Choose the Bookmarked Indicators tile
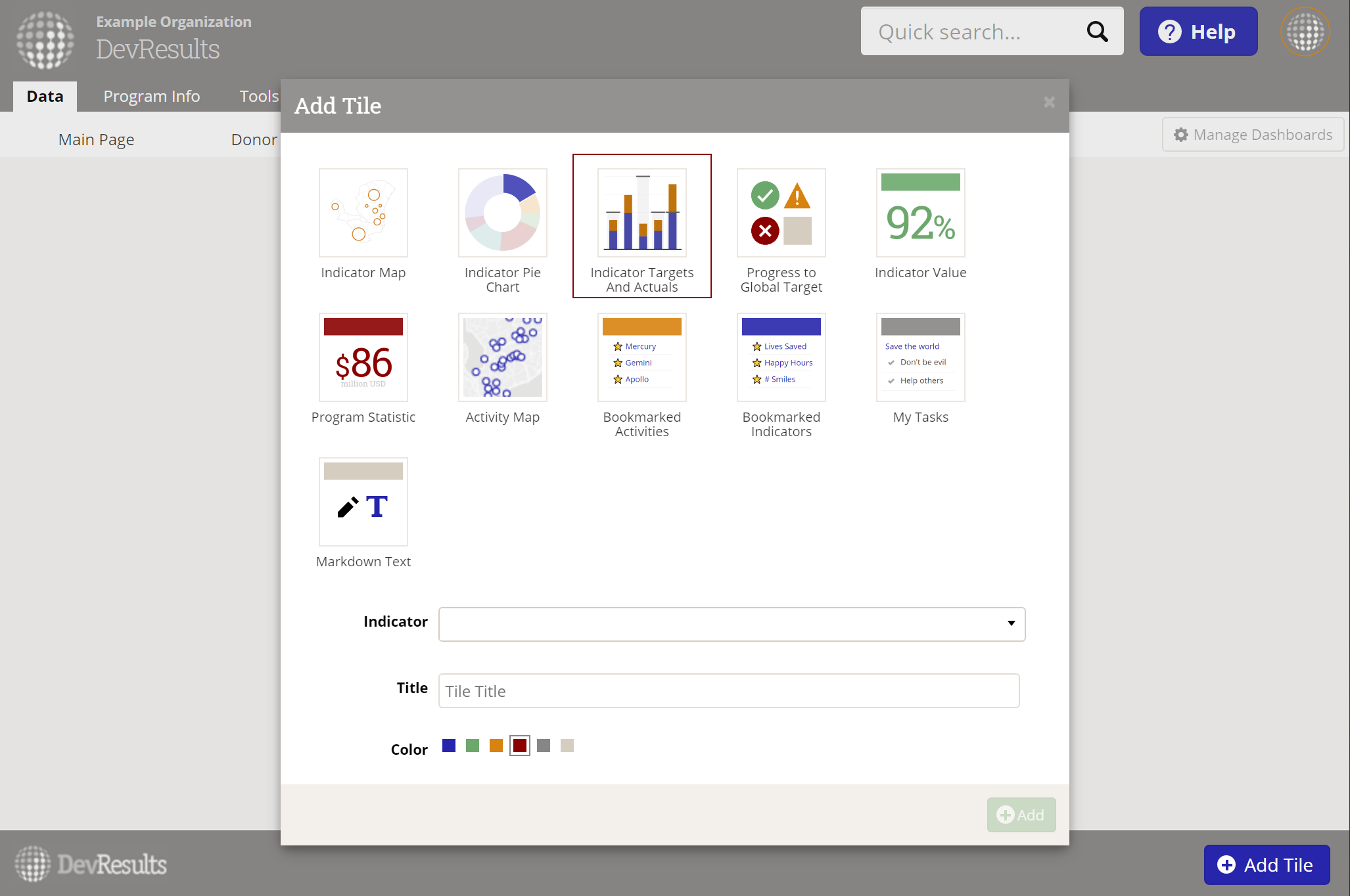This screenshot has height=896, width=1350. (781, 357)
